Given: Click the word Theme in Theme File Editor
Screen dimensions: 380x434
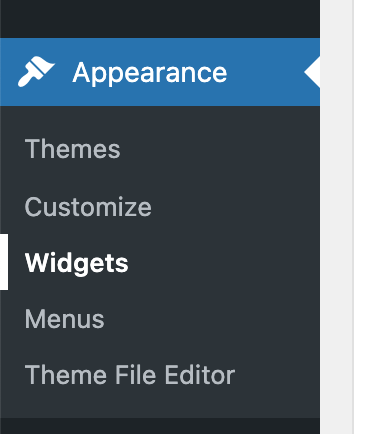Looking at the screenshot, I should point(66,375).
